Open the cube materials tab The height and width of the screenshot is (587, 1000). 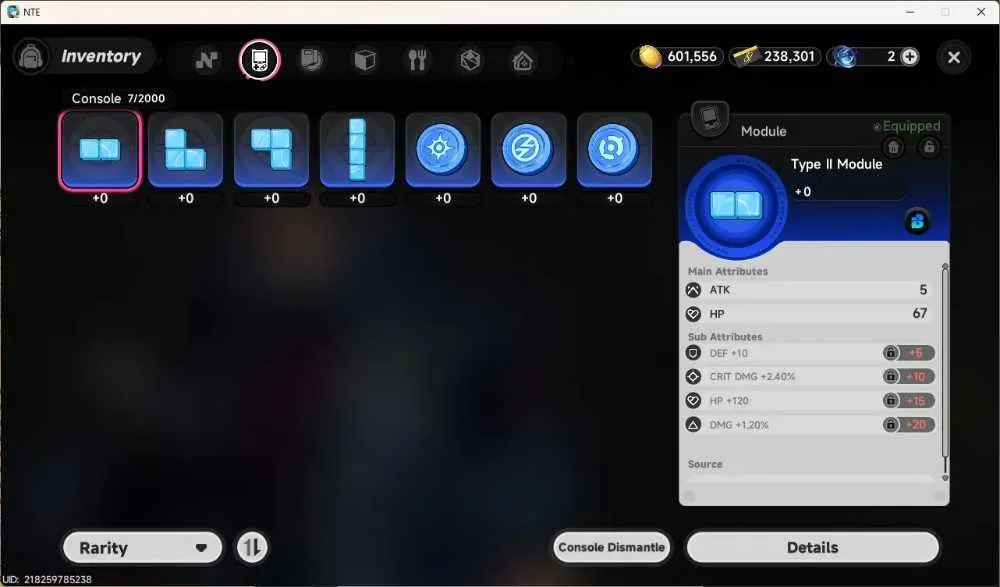pyautogui.click(x=364, y=60)
